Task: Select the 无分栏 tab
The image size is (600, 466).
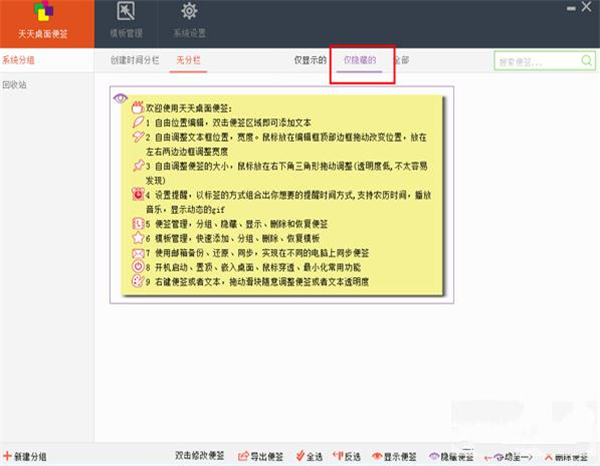Action: (x=187, y=61)
